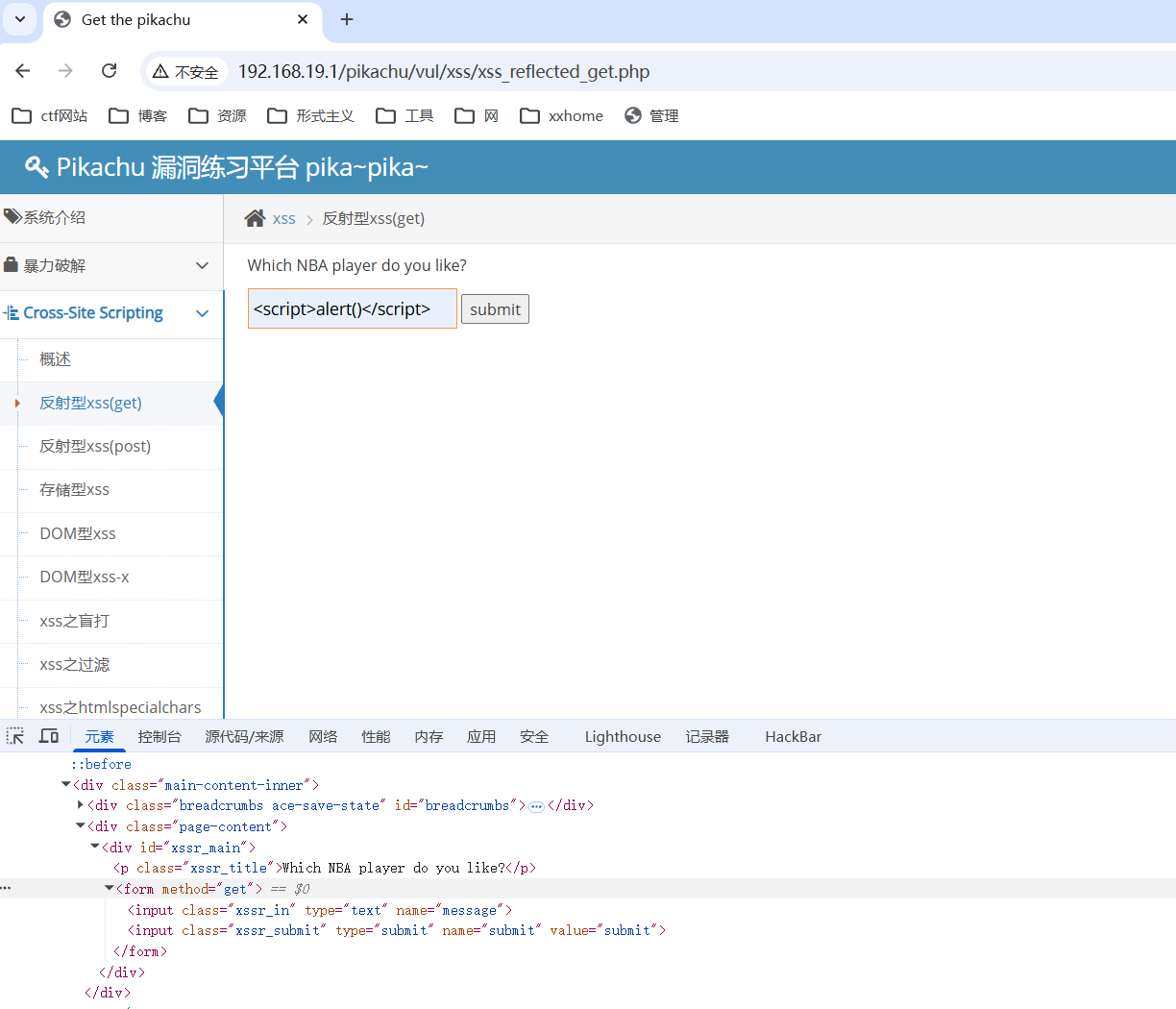1176x1009 pixels.
Task: Open the 存储型xss submenu item
Action: coord(75,490)
